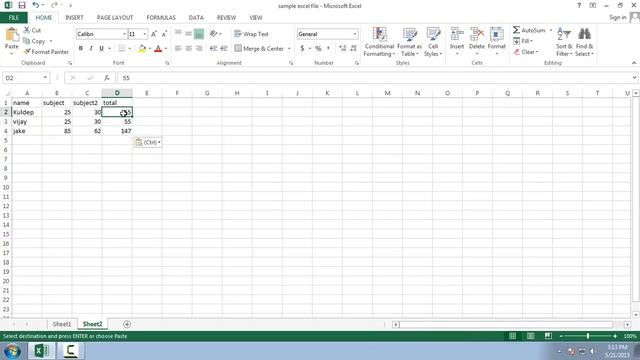Apply the yellow Fill Color bucket

coord(142,49)
